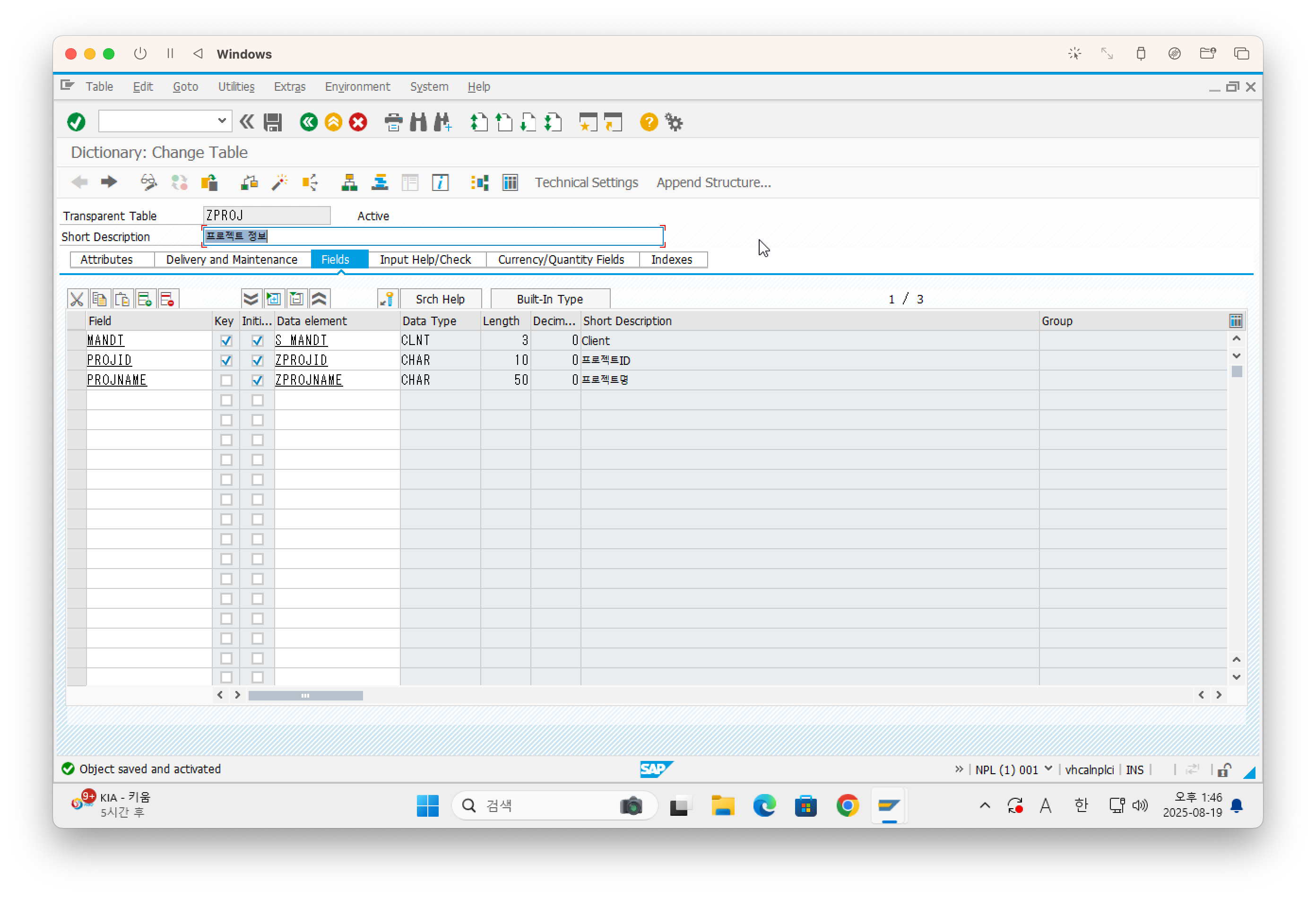
Task: Toggle Initial Values checkbox for PROJNAME
Action: pos(257,380)
